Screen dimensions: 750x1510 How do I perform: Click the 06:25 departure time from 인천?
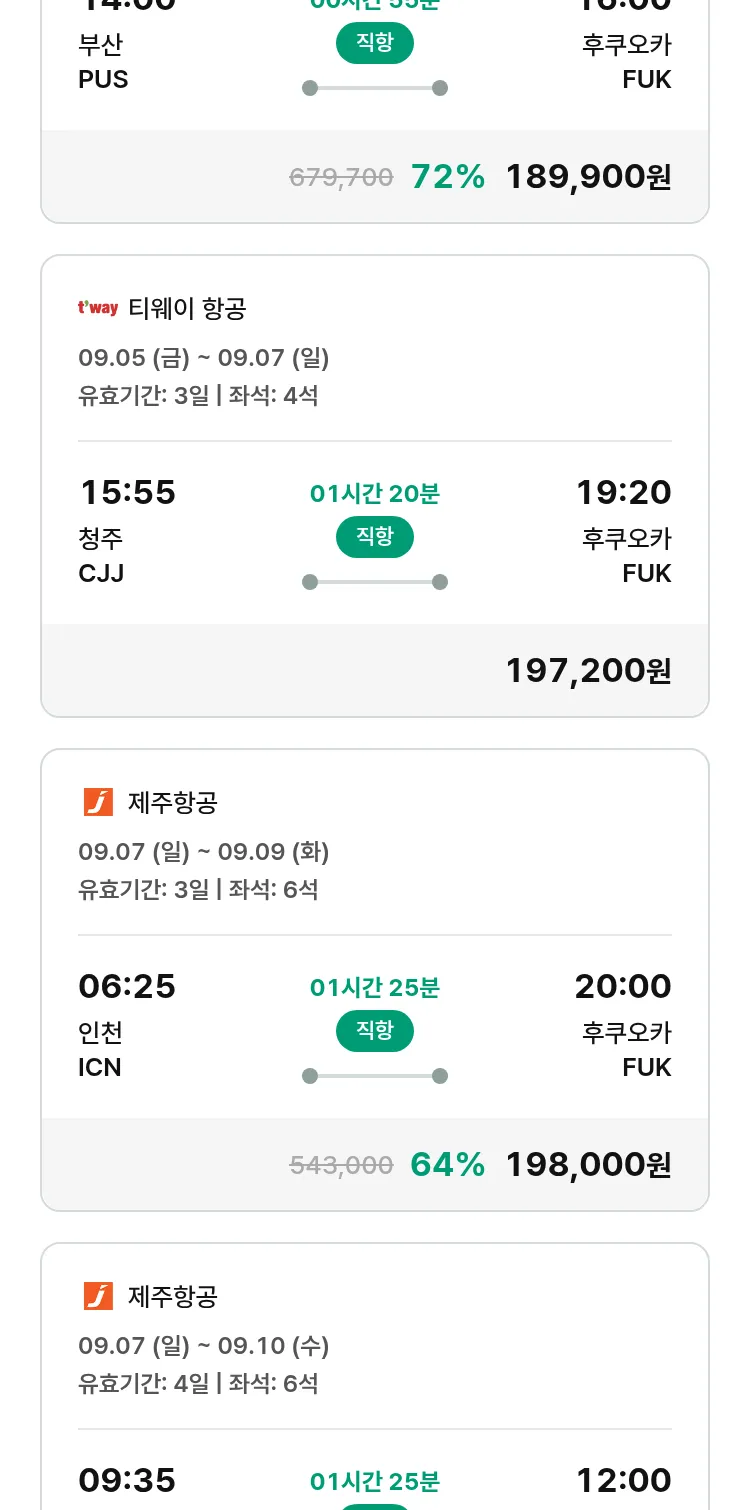click(x=127, y=986)
